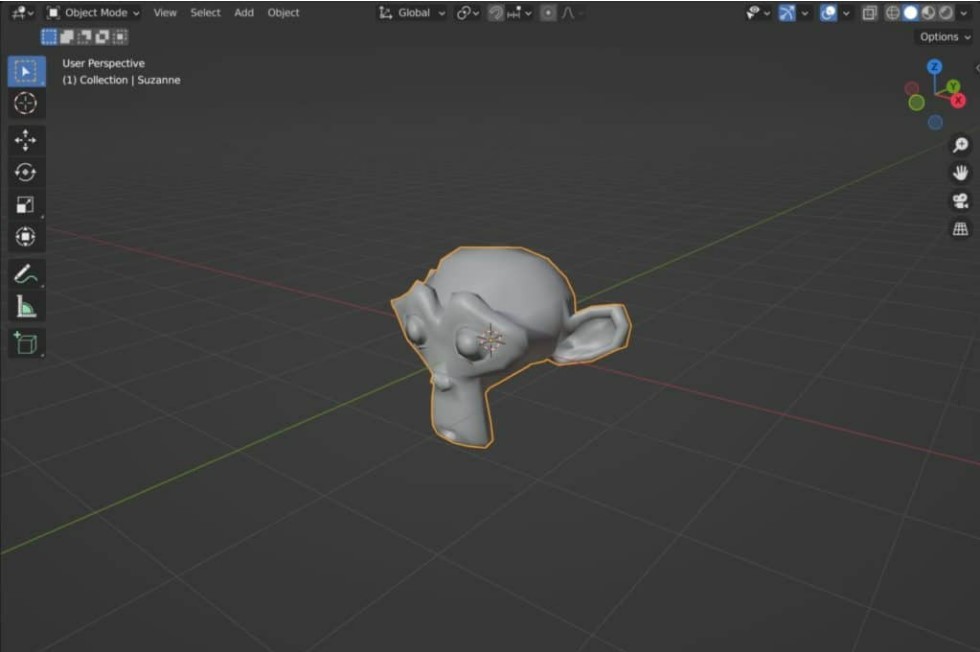
Task: Toggle the camera view icon
Action: 960,201
